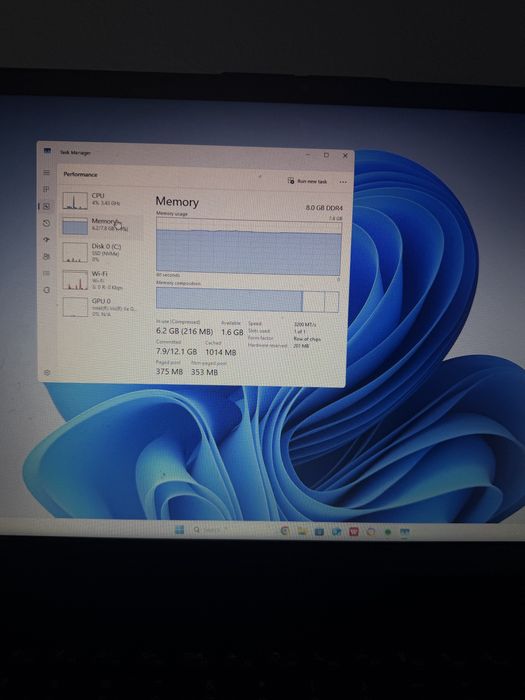Click the Memory usage graph

click(x=249, y=248)
